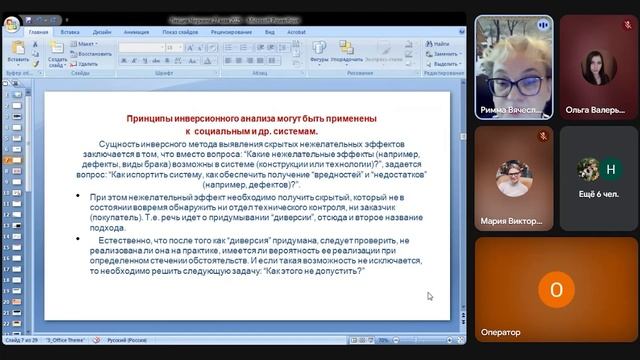The image size is (640, 360).
Task: Switch to the Дизайн (Design) tab
Action: tap(102, 32)
